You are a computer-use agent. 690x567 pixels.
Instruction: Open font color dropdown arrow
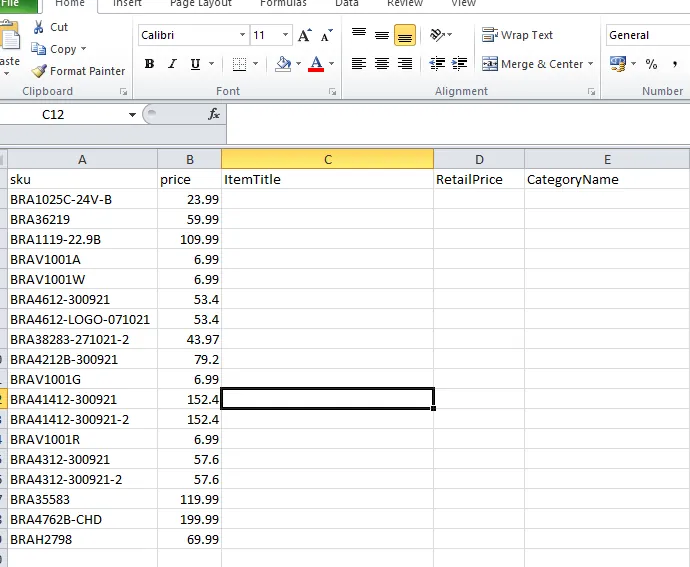(331, 64)
